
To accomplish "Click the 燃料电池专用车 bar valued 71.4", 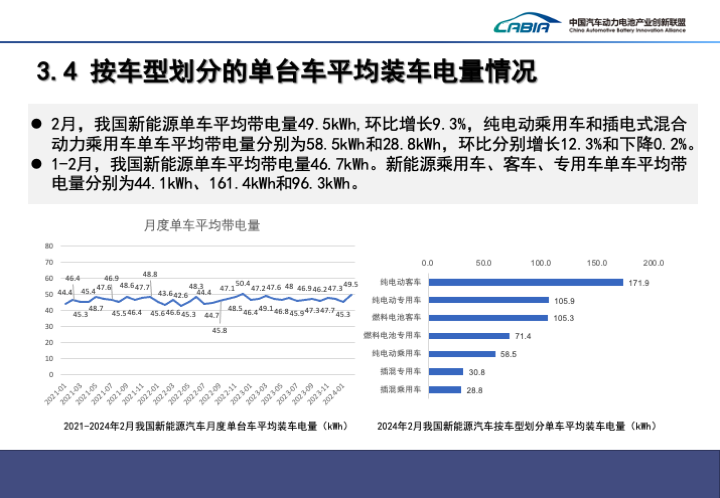I will click(468, 335).
